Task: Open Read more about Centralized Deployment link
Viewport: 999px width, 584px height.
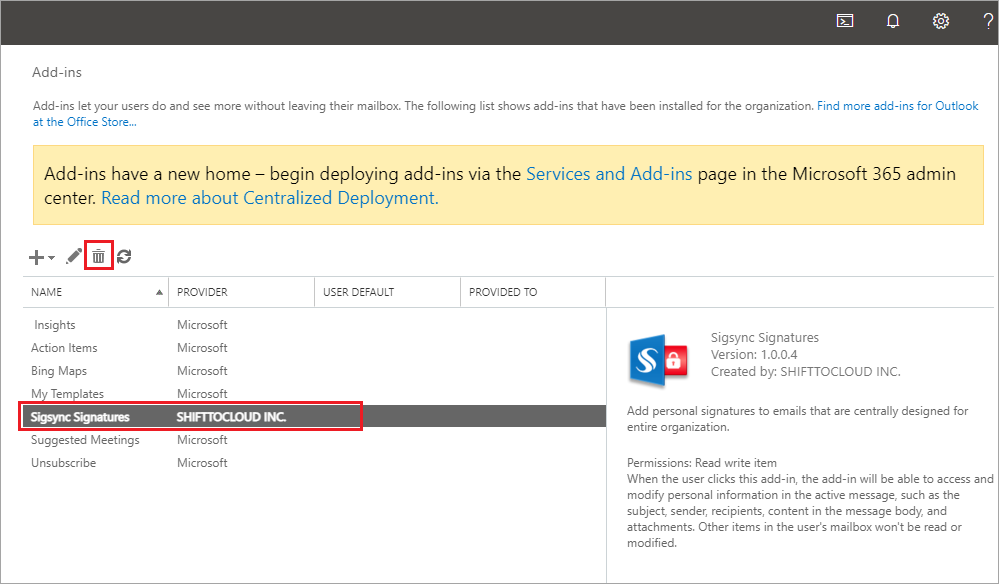Action: coord(270,198)
